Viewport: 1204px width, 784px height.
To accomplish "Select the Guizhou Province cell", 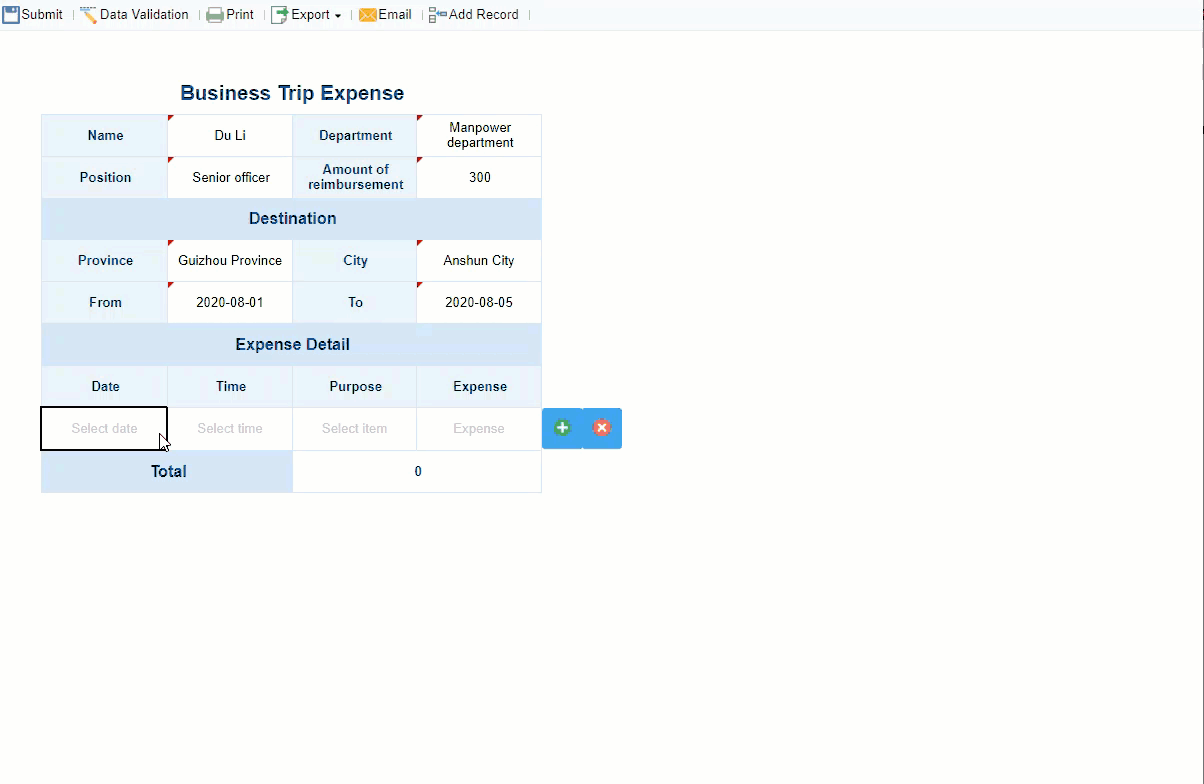I will pyautogui.click(x=230, y=261).
